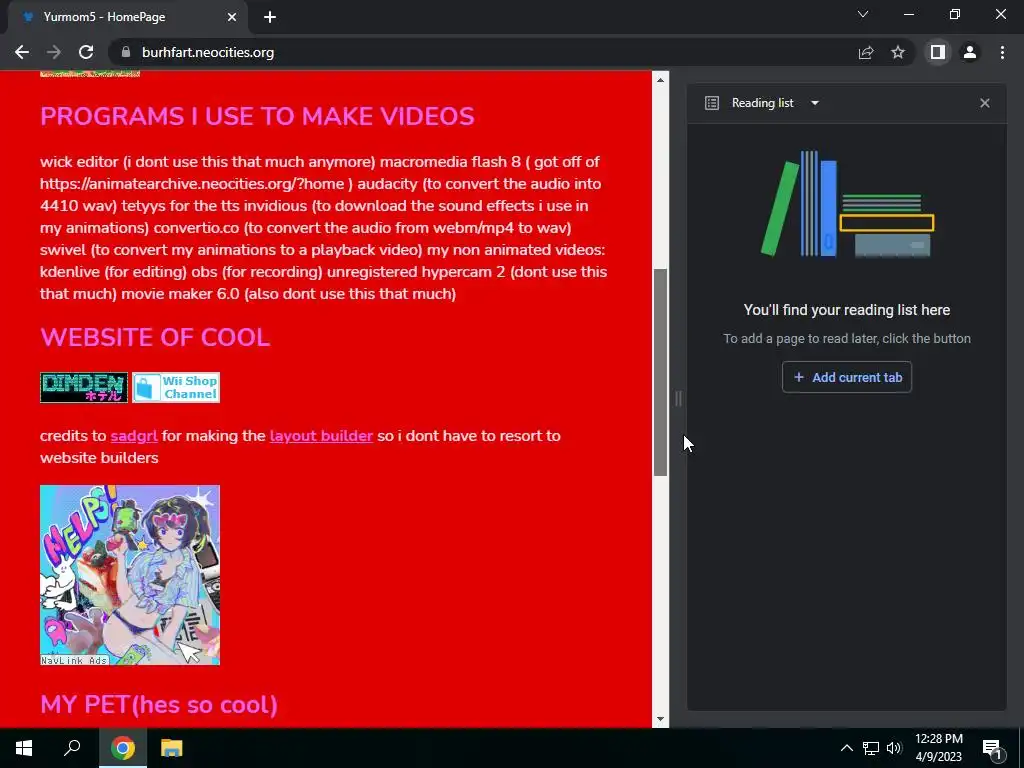Reload the current page
The image size is (1024, 768).
86,52
